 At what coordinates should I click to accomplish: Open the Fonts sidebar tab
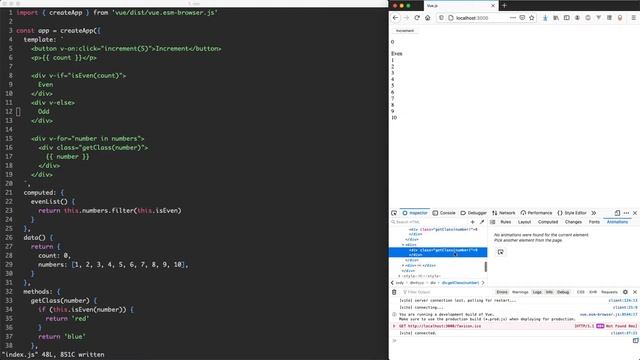click(594, 222)
